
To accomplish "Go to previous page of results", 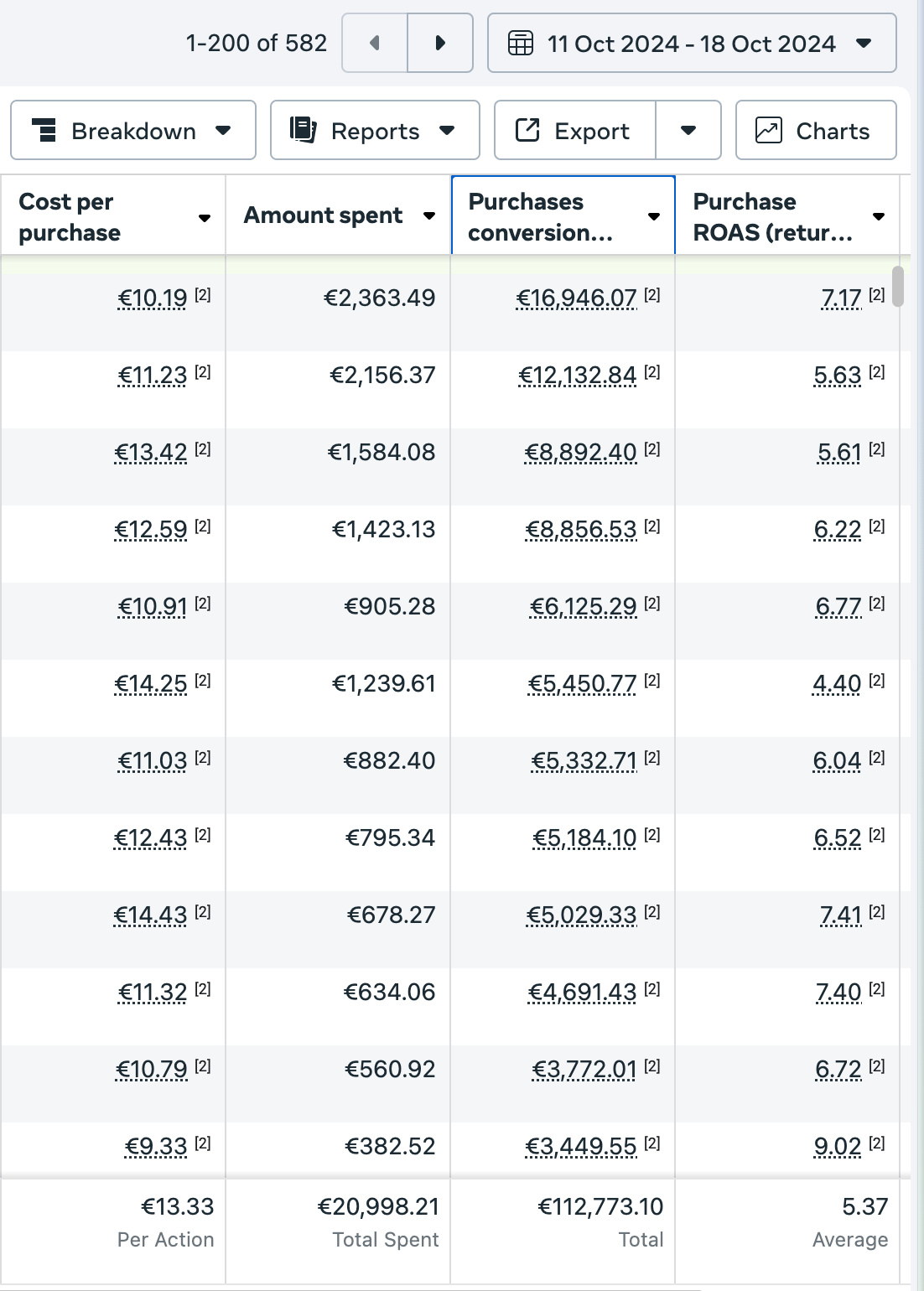I will [x=375, y=43].
